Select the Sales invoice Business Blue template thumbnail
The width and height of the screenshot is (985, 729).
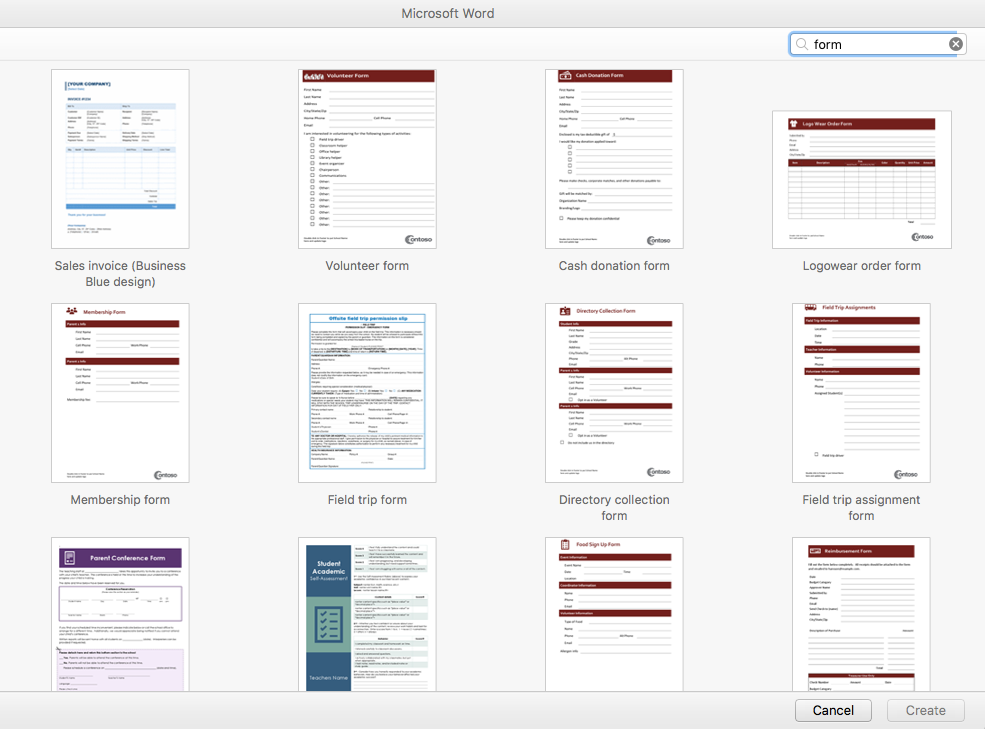point(120,159)
